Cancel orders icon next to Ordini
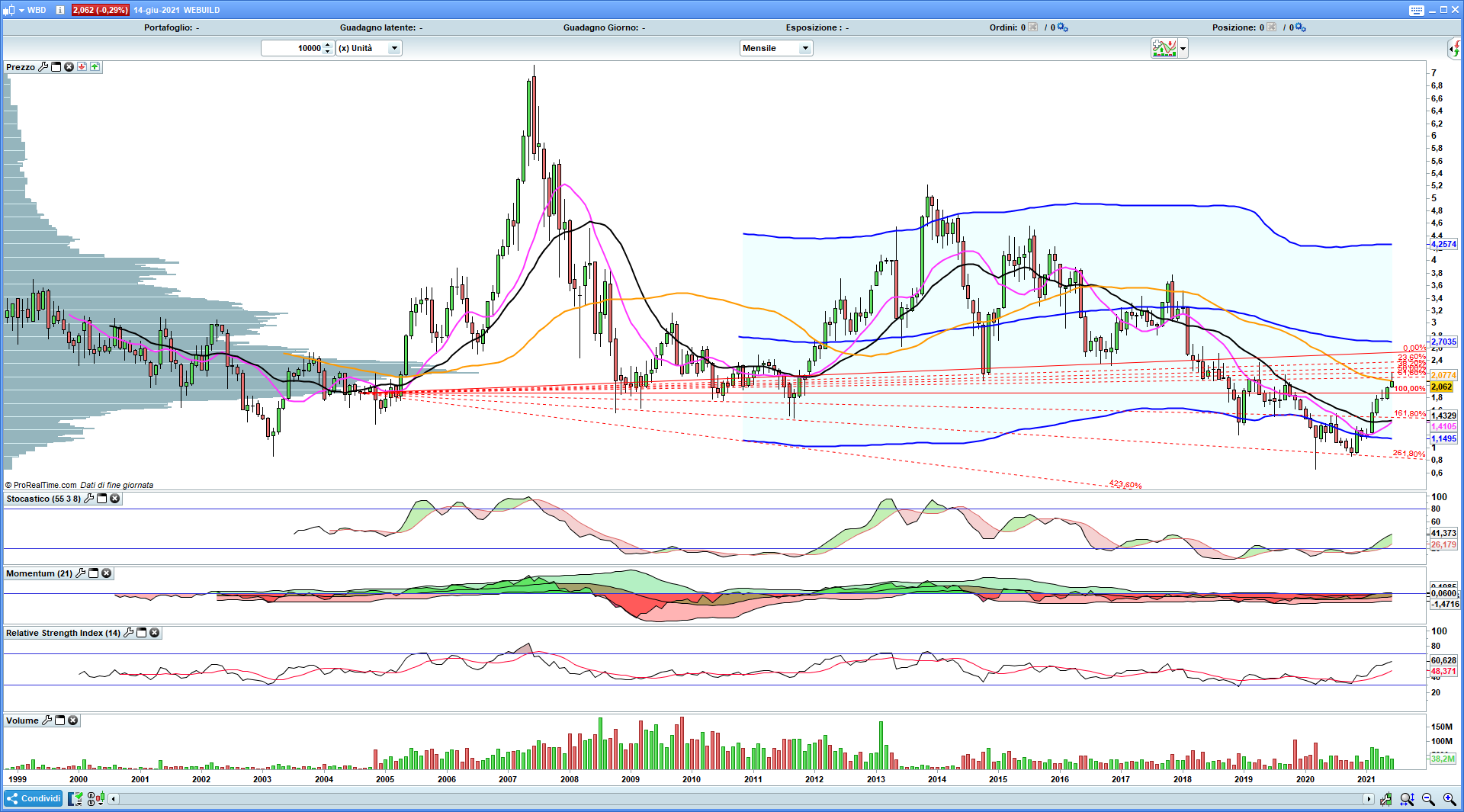Viewport: 1464px width, 812px height. click(x=1032, y=27)
